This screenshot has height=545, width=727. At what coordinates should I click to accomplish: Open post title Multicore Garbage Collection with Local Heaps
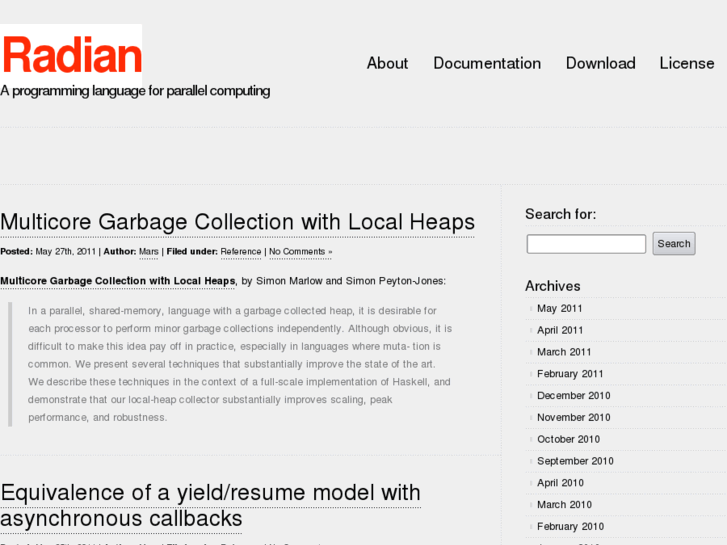click(237, 222)
